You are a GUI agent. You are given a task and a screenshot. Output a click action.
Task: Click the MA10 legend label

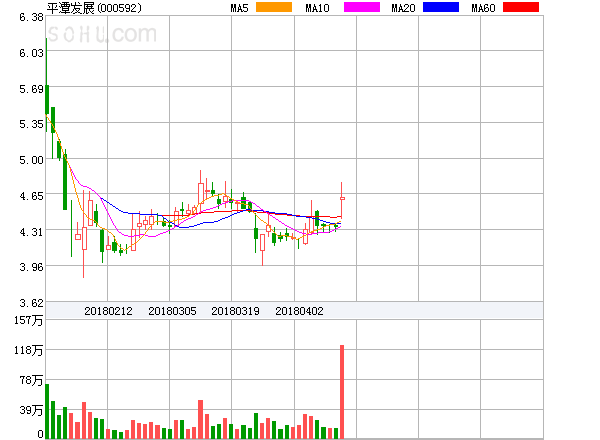click(x=317, y=8)
